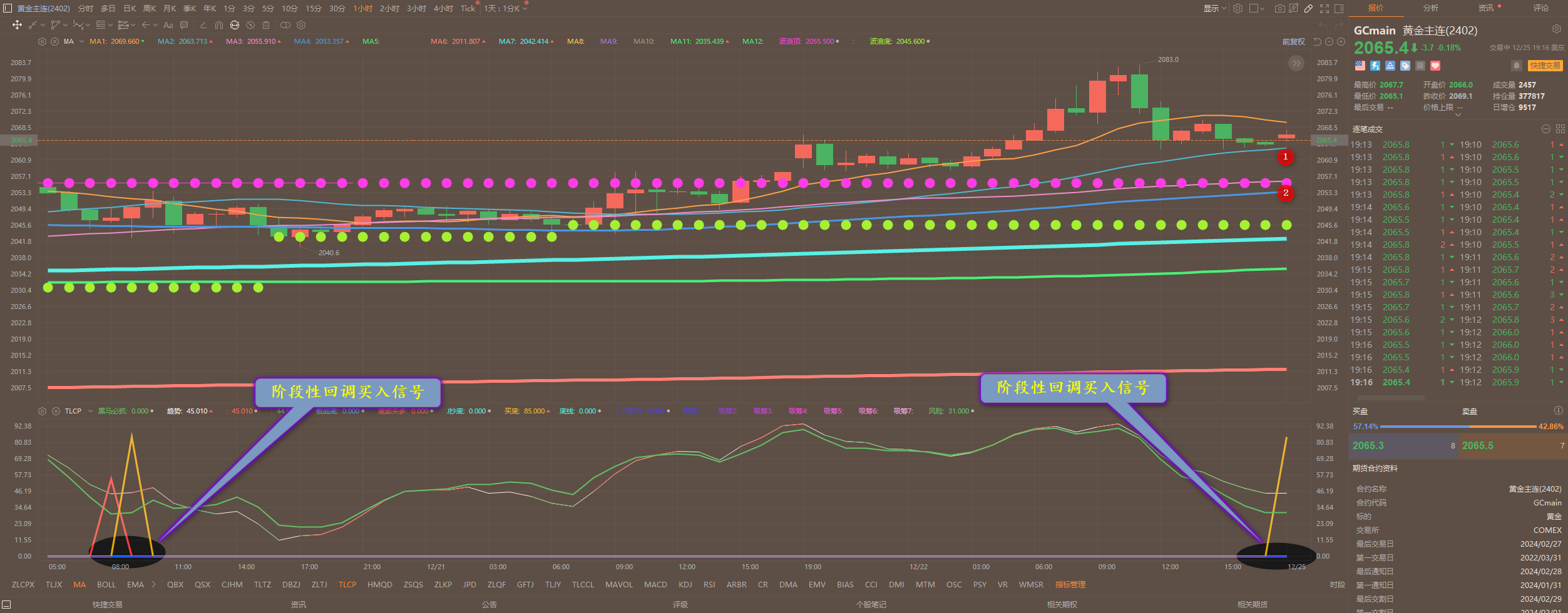
Task: Open quote panel settings gear
Action: [x=1557, y=29]
